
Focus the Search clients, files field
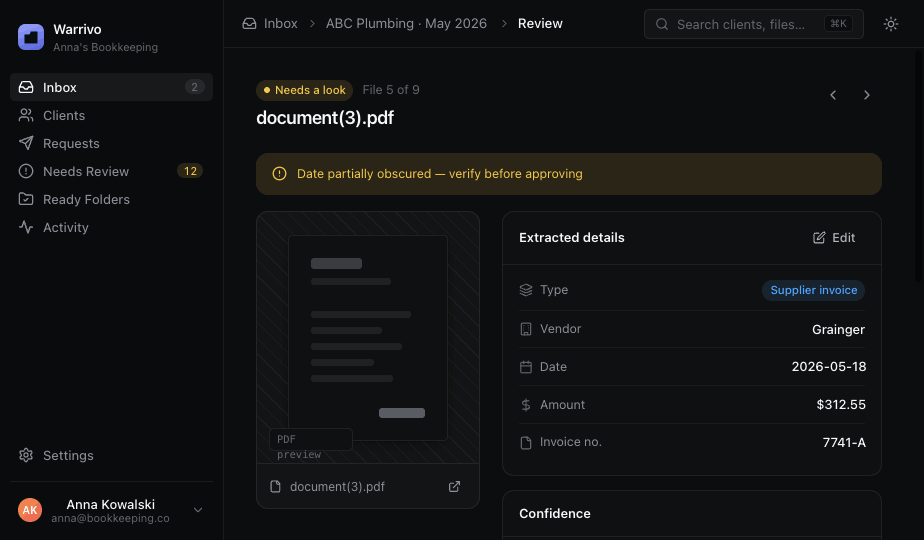point(754,24)
